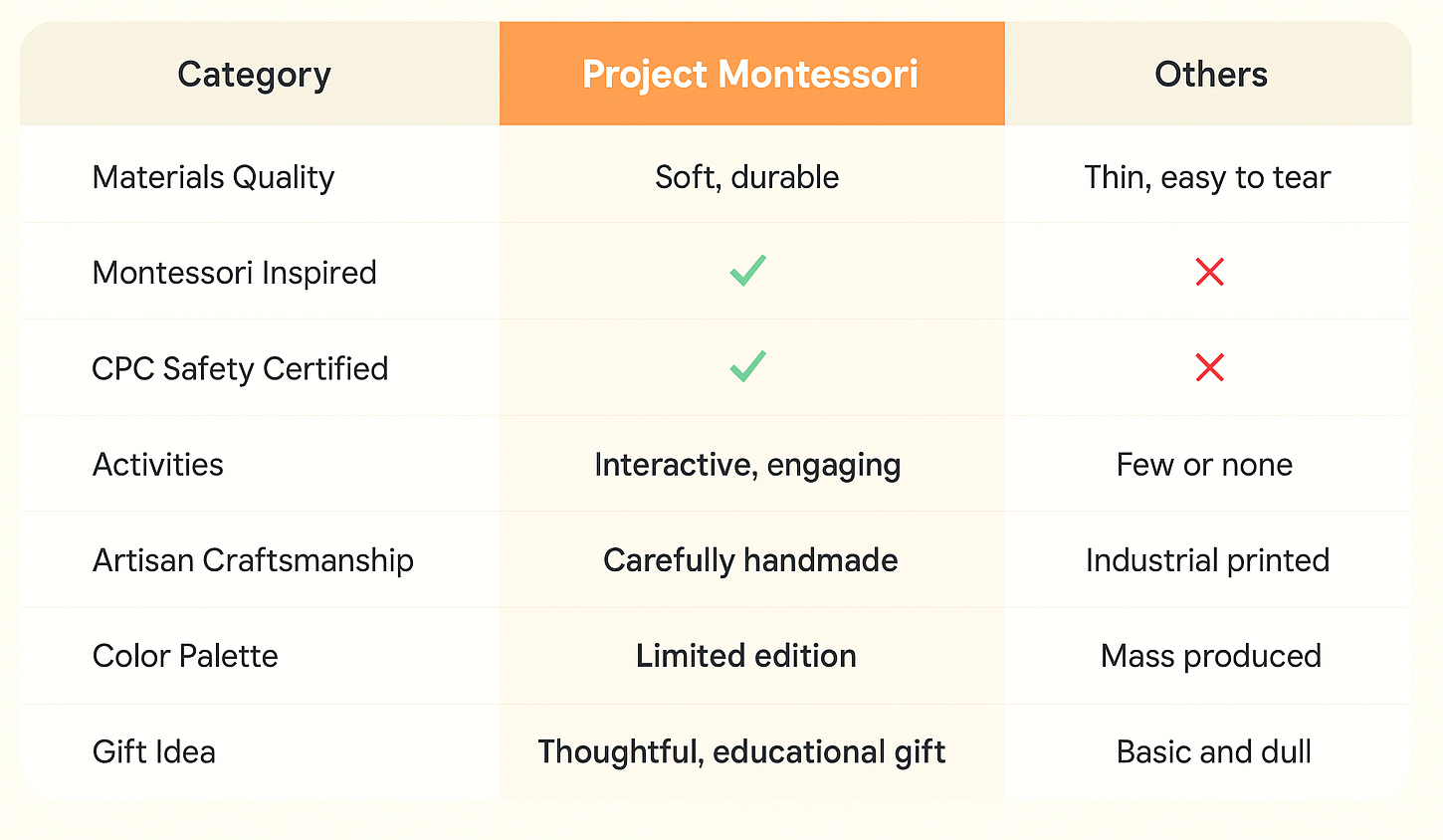The image size is (1443, 840).
Task: Click the green checkmark for Montessori Inspired
Action: pos(747,271)
